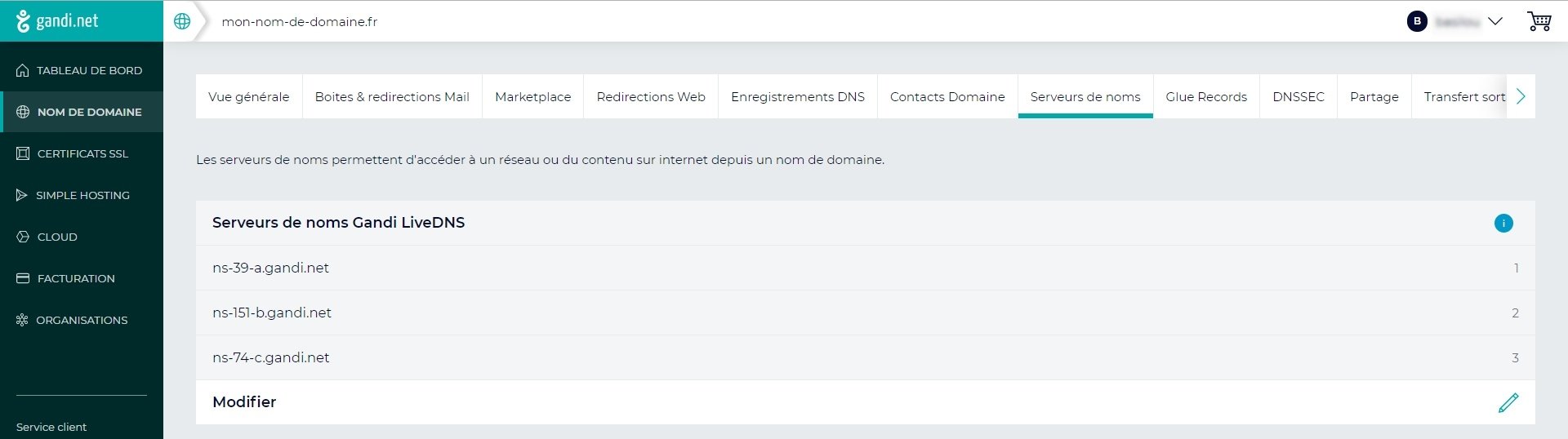Go to Certificats SSL

pyautogui.click(x=82, y=153)
